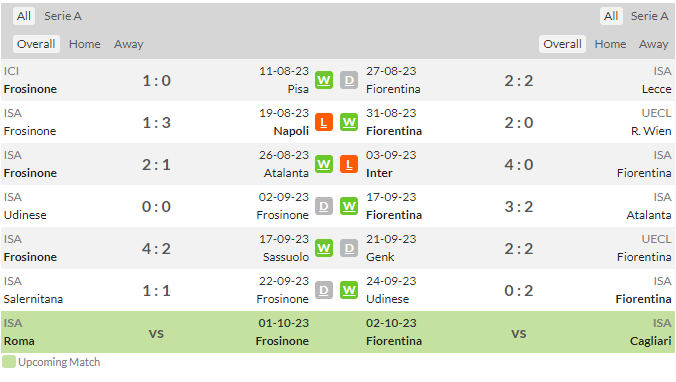Image resolution: width=676 pixels, height=382 pixels.
Task: Click the green Upcoming Match legend swatch
Action: pyautogui.click(x=9, y=362)
